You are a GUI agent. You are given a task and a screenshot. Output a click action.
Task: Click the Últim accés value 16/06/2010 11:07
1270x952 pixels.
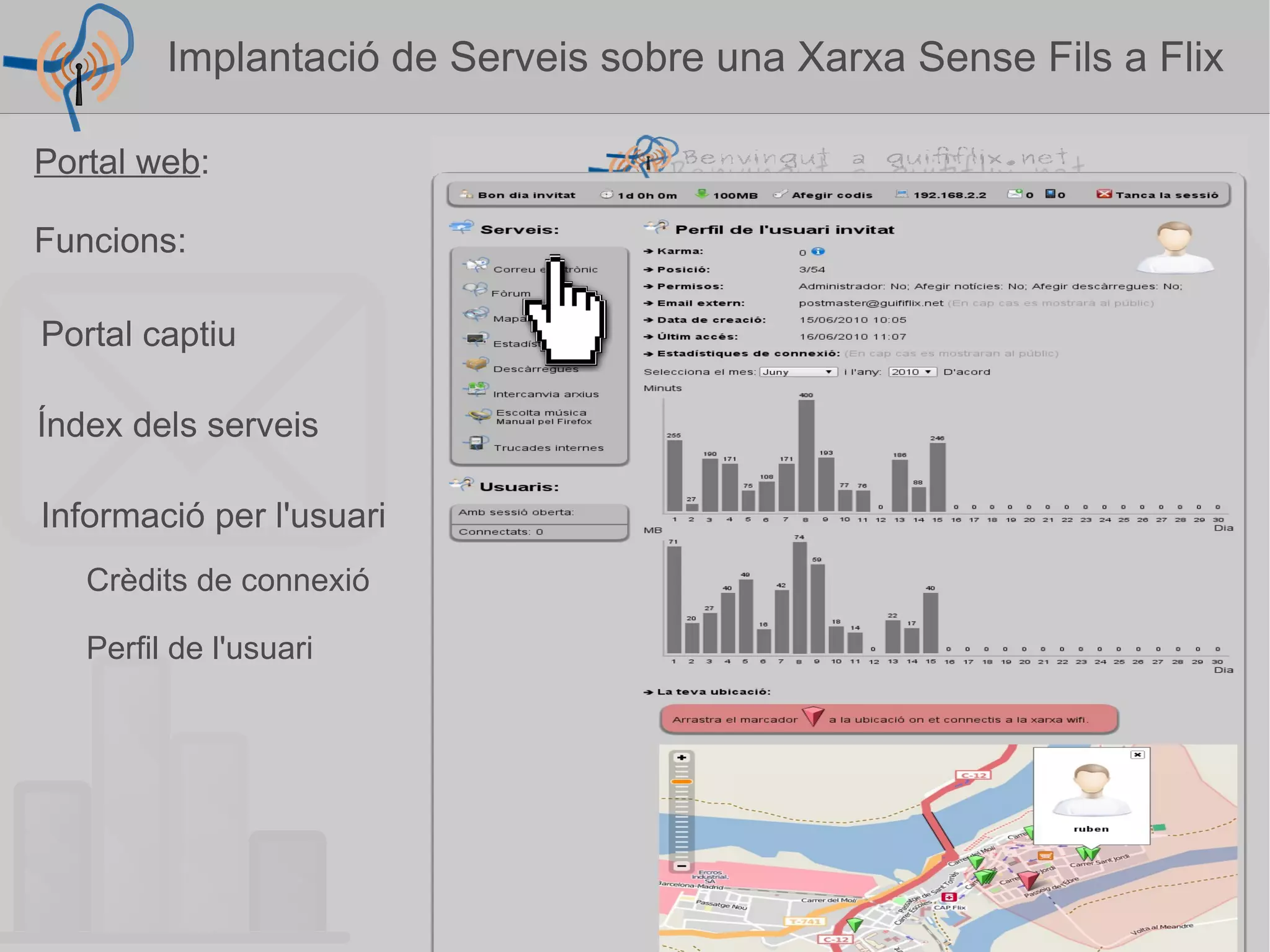(x=853, y=337)
